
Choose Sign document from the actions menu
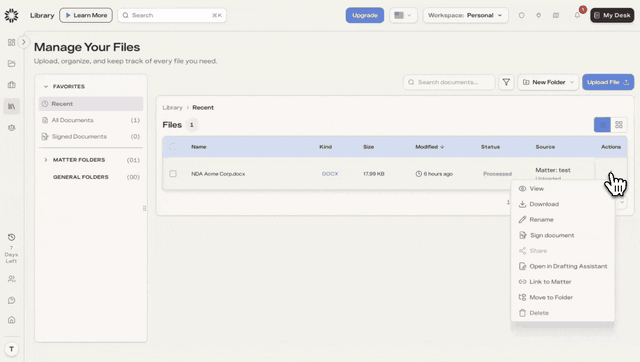pyautogui.click(x=562, y=235)
